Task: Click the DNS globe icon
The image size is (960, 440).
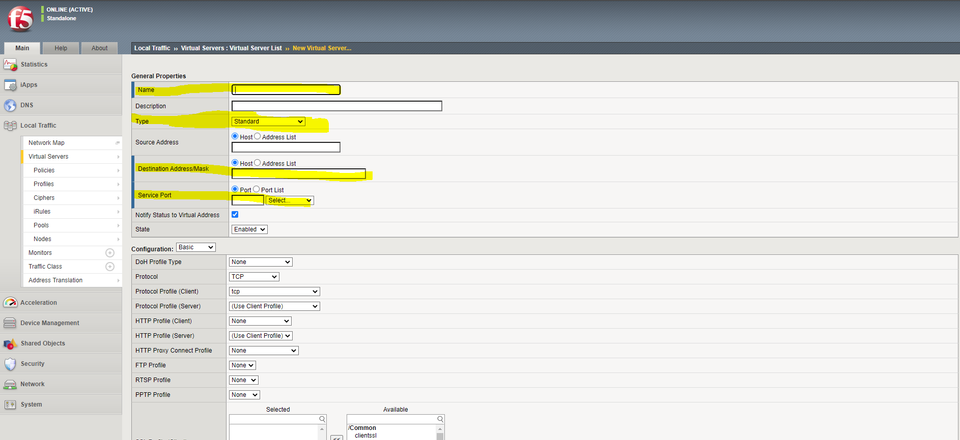Action: (x=11, y=105)
